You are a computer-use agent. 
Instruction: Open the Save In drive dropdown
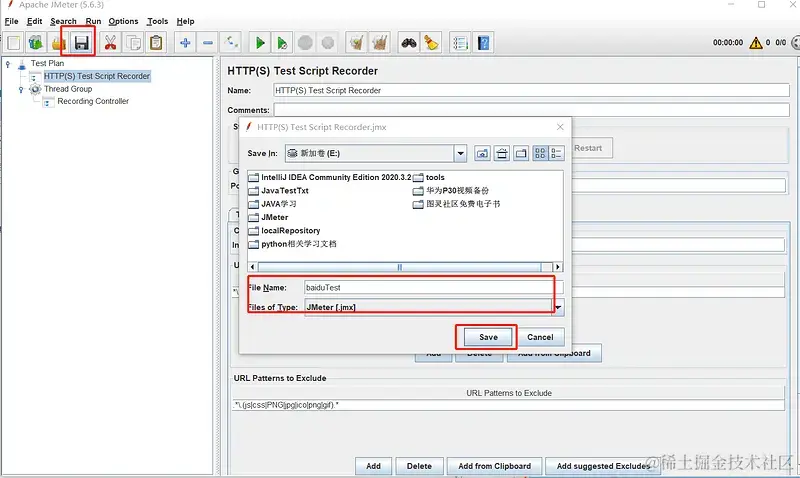[x=460, y=153]
